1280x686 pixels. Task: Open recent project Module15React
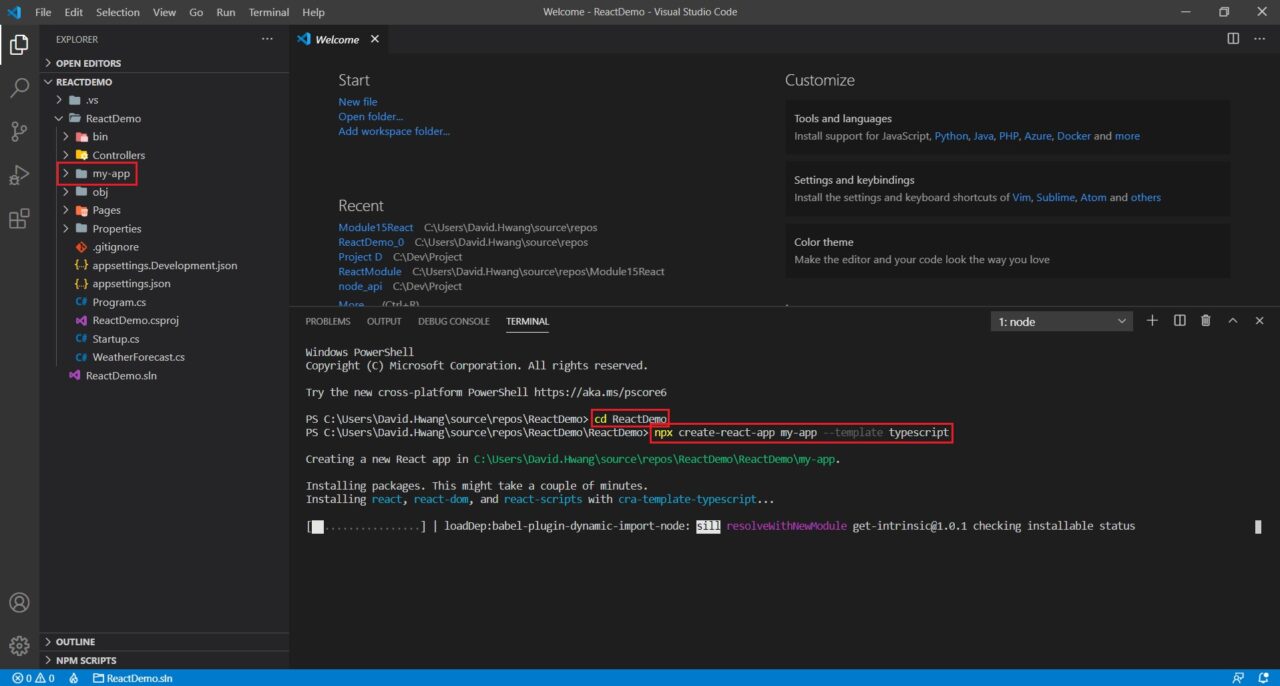coord(375,228)
